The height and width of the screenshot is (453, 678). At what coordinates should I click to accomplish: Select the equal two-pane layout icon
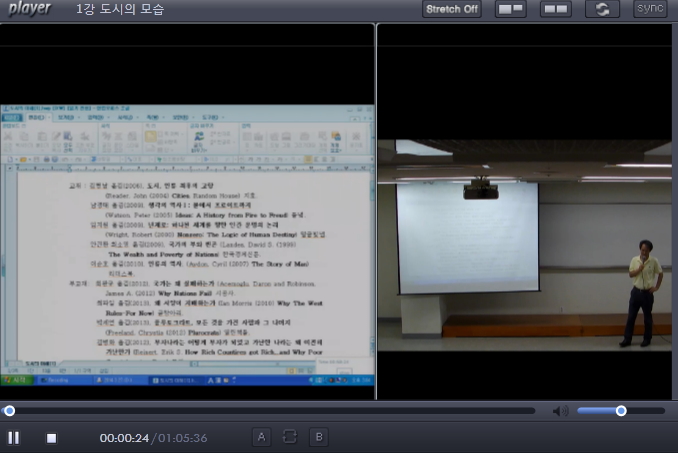[x=556, y=10]
